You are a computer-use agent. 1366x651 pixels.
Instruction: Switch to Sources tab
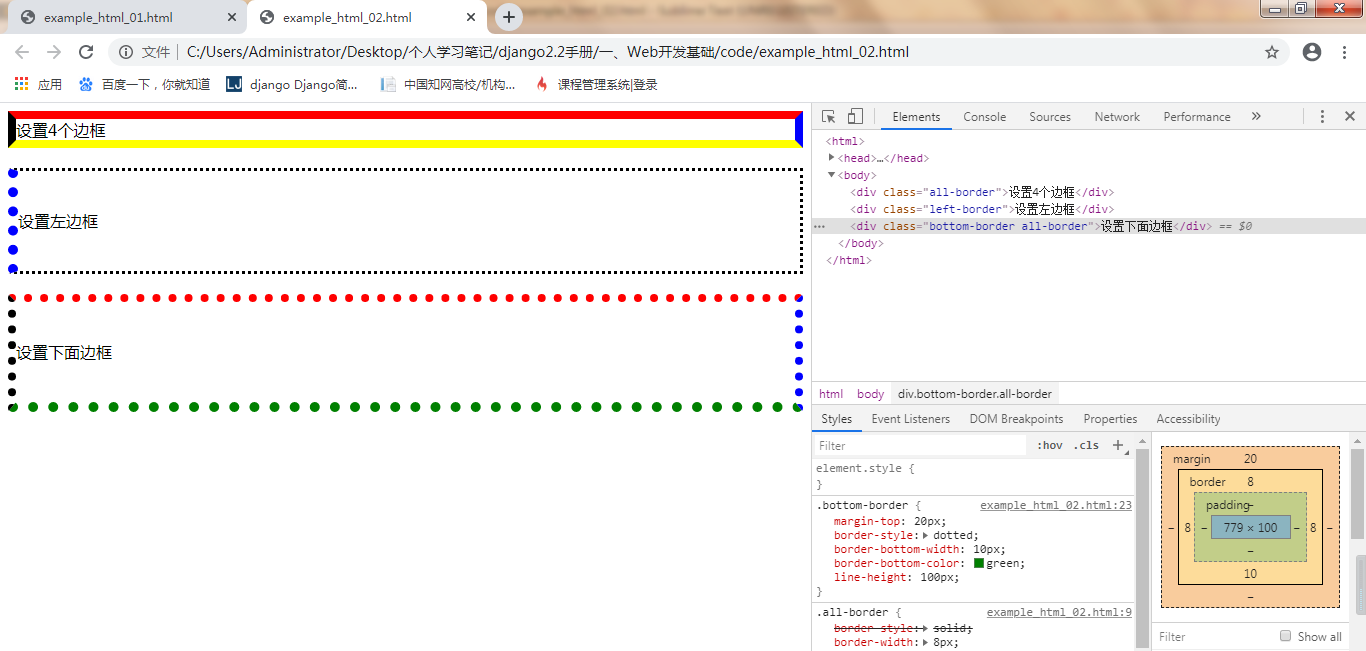tap(1050, 117)
